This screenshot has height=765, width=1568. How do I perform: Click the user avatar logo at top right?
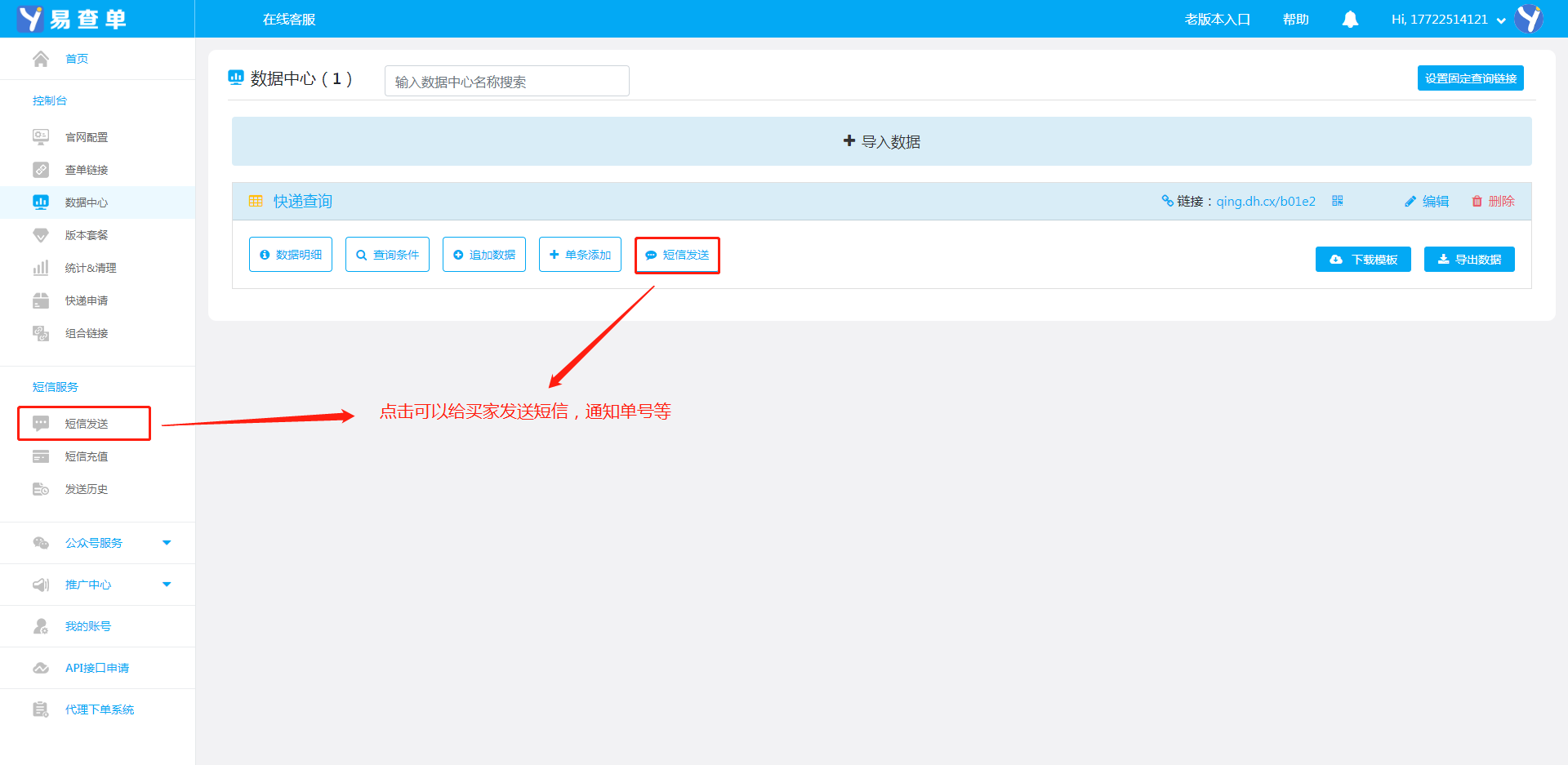(1529, 19)
